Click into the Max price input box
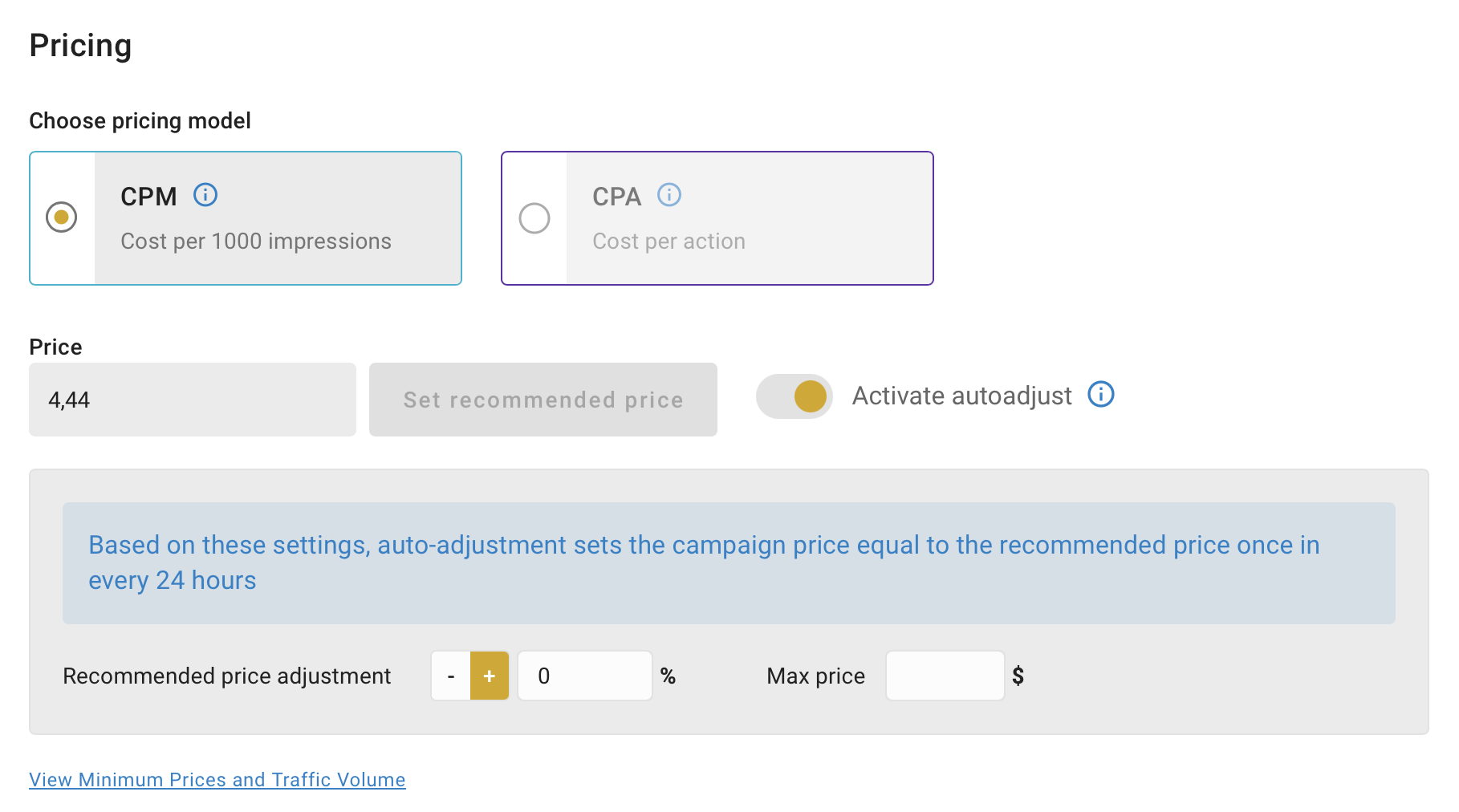Viewport: 1459px width, 812px height. click(x=945, y=676)
